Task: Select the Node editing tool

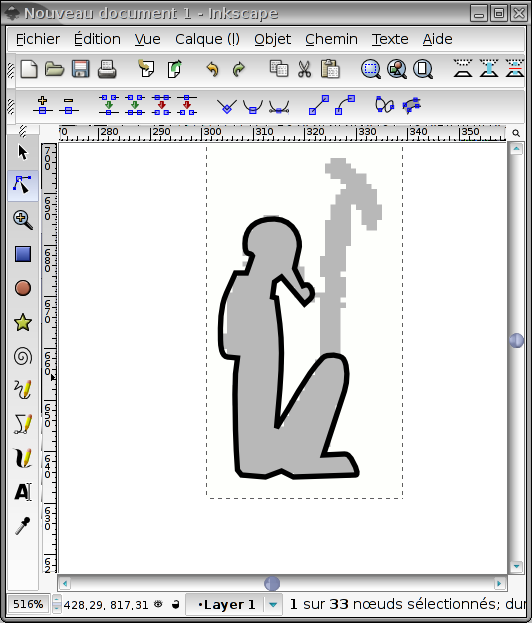Action: pos(23,186)
